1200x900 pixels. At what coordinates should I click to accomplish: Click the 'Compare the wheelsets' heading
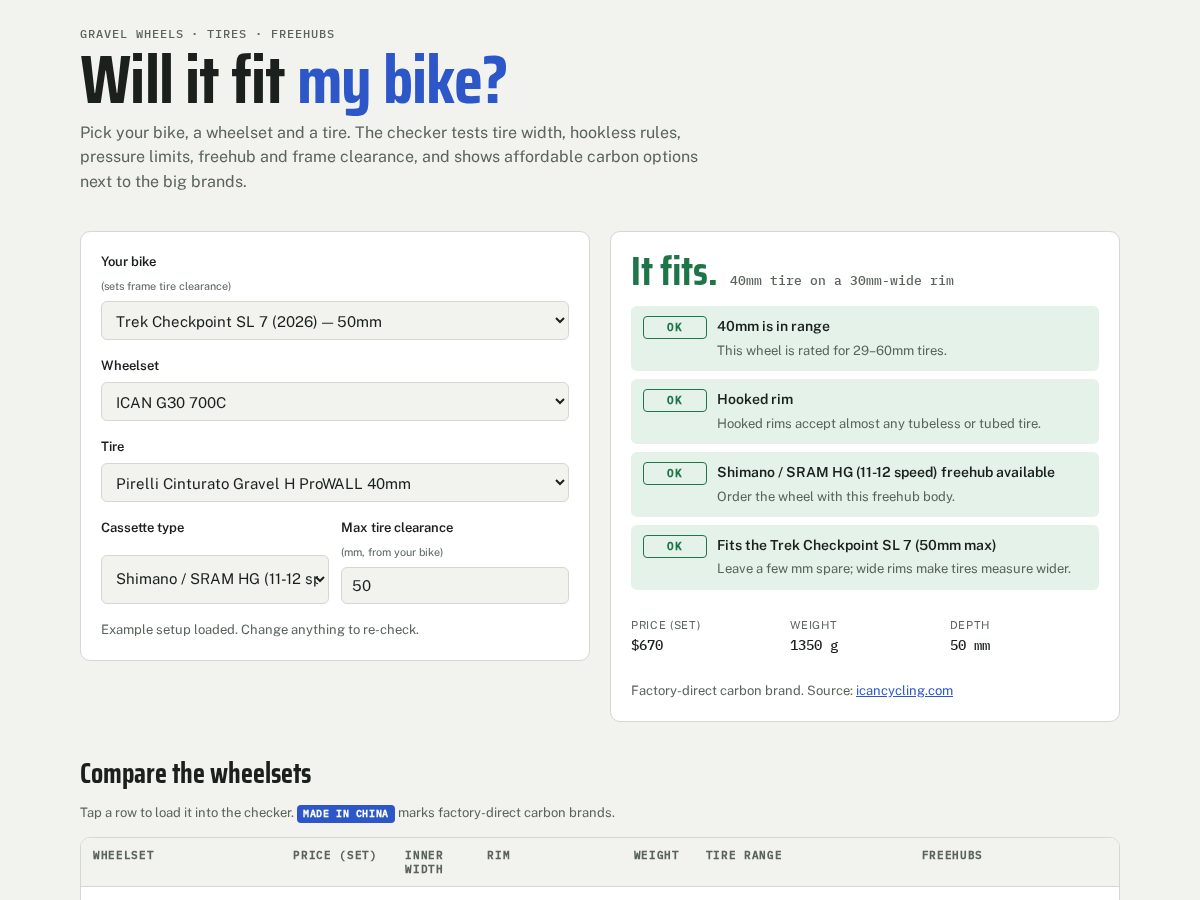click(x=196, y=773)
